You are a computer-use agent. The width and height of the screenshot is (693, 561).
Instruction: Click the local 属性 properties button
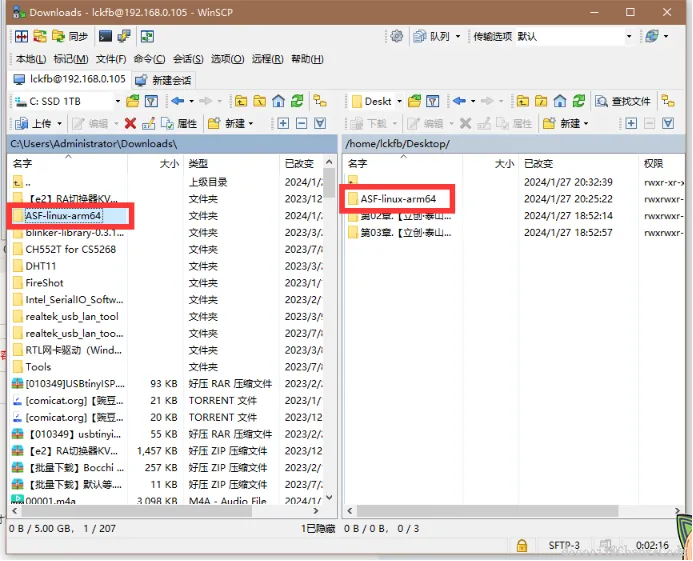[x=179, y=123]
